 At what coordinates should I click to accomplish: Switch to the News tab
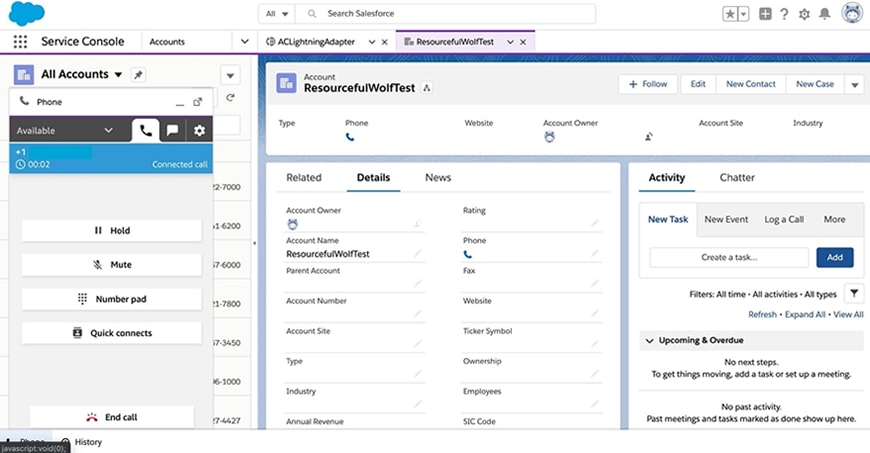click(438, 178)
